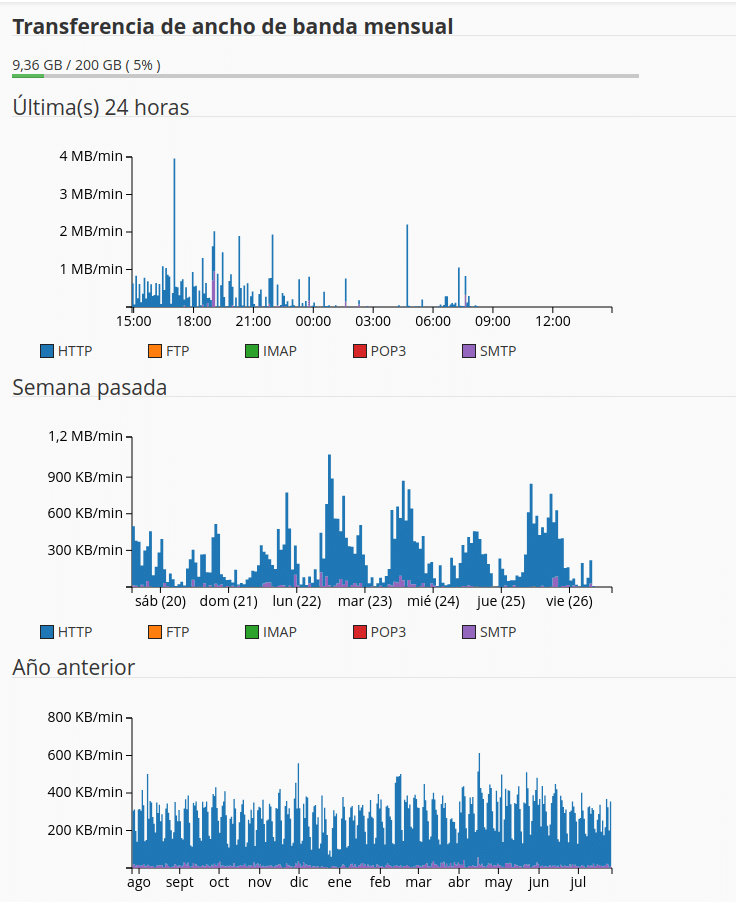The height and width of the screenshot is (902, 736).
Task: Select the Última(s) 24 horas heading
Action: click(101, 108)
